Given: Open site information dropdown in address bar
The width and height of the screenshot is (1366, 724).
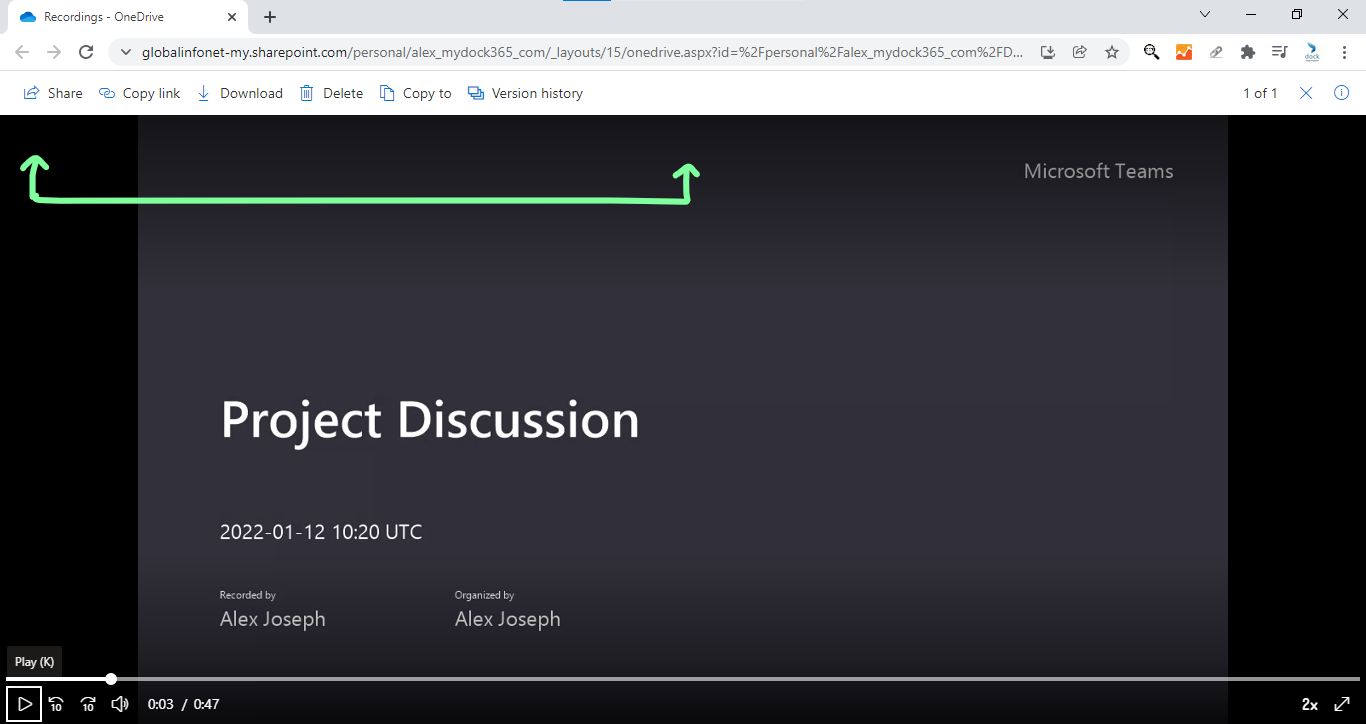Looking at the screenshot, I should pos(125,52).
